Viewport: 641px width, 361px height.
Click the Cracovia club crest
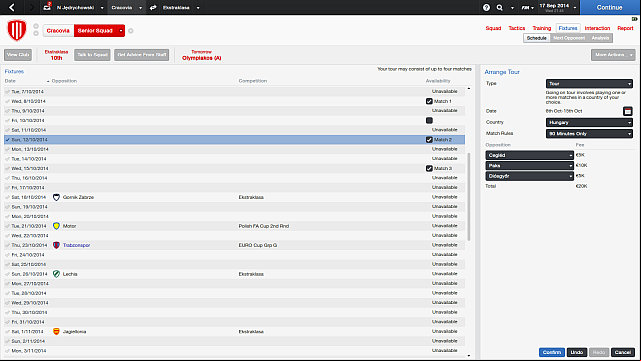17,31
